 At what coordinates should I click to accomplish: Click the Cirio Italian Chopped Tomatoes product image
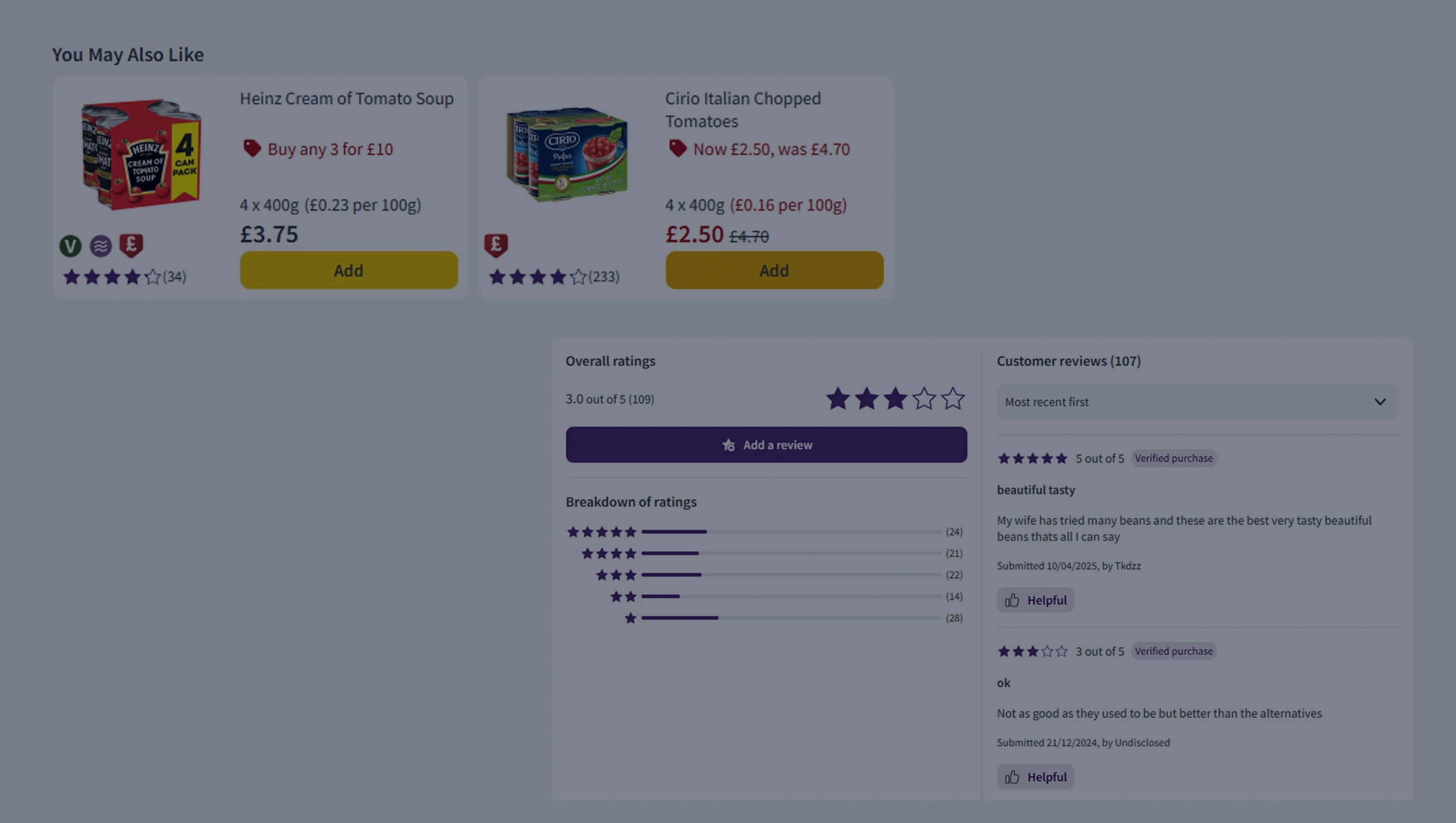click(x=567, y=154)
